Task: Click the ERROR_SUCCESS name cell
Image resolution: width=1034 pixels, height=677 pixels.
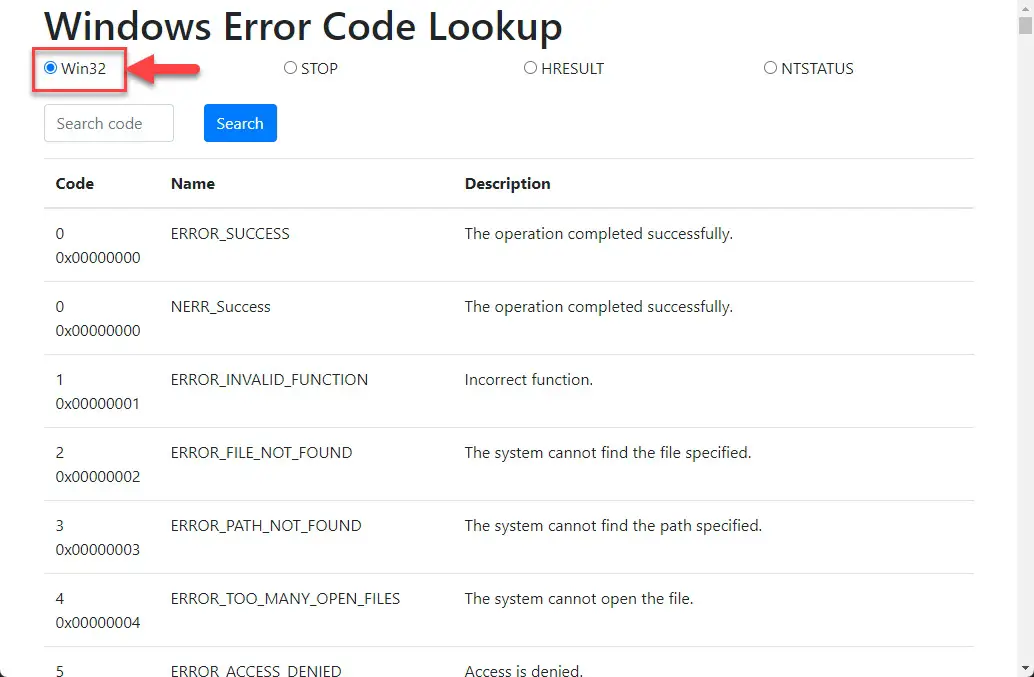Action: coord(230,234)
